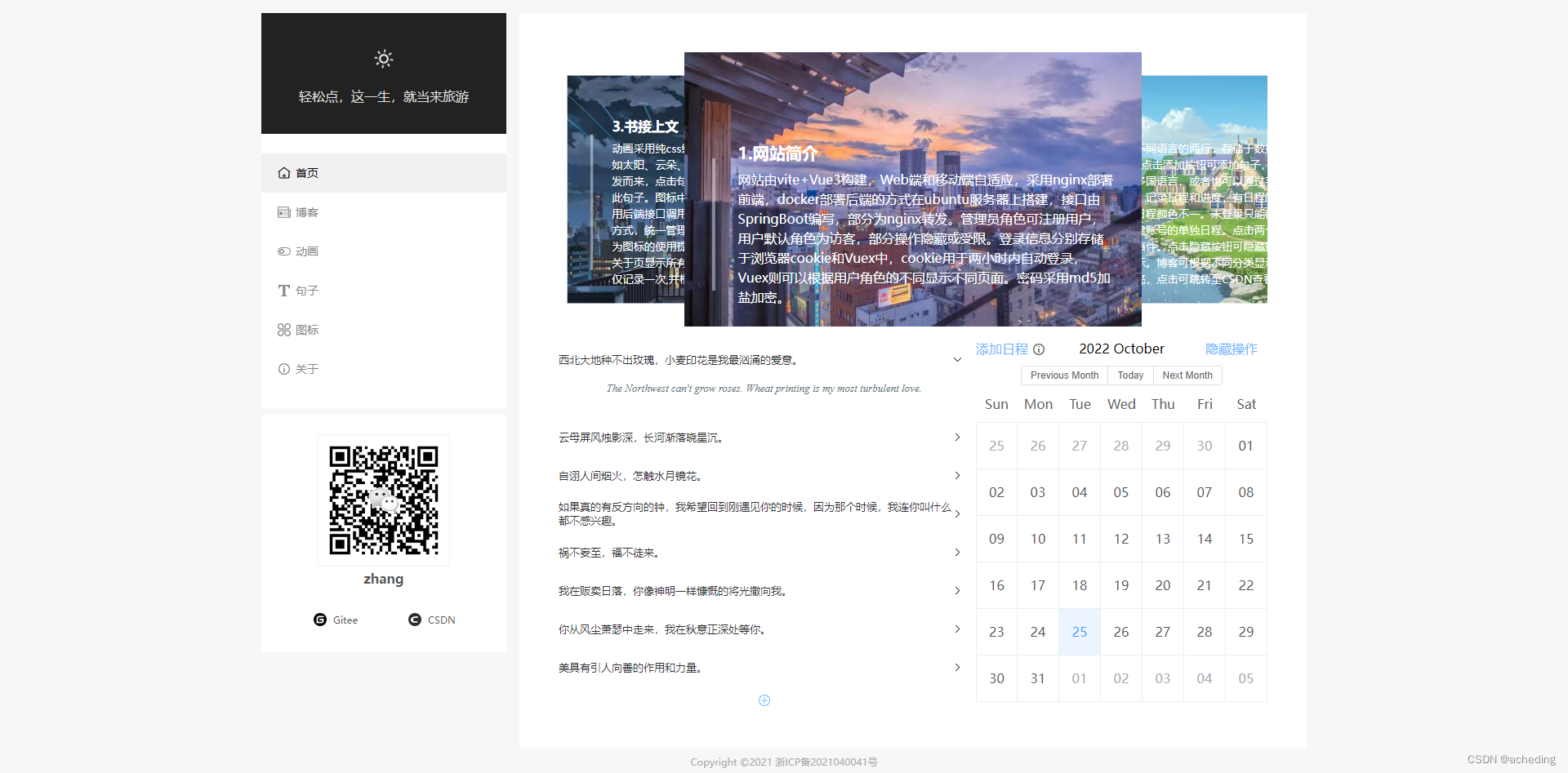Click the T icon beside 句子

pos(284,291)
